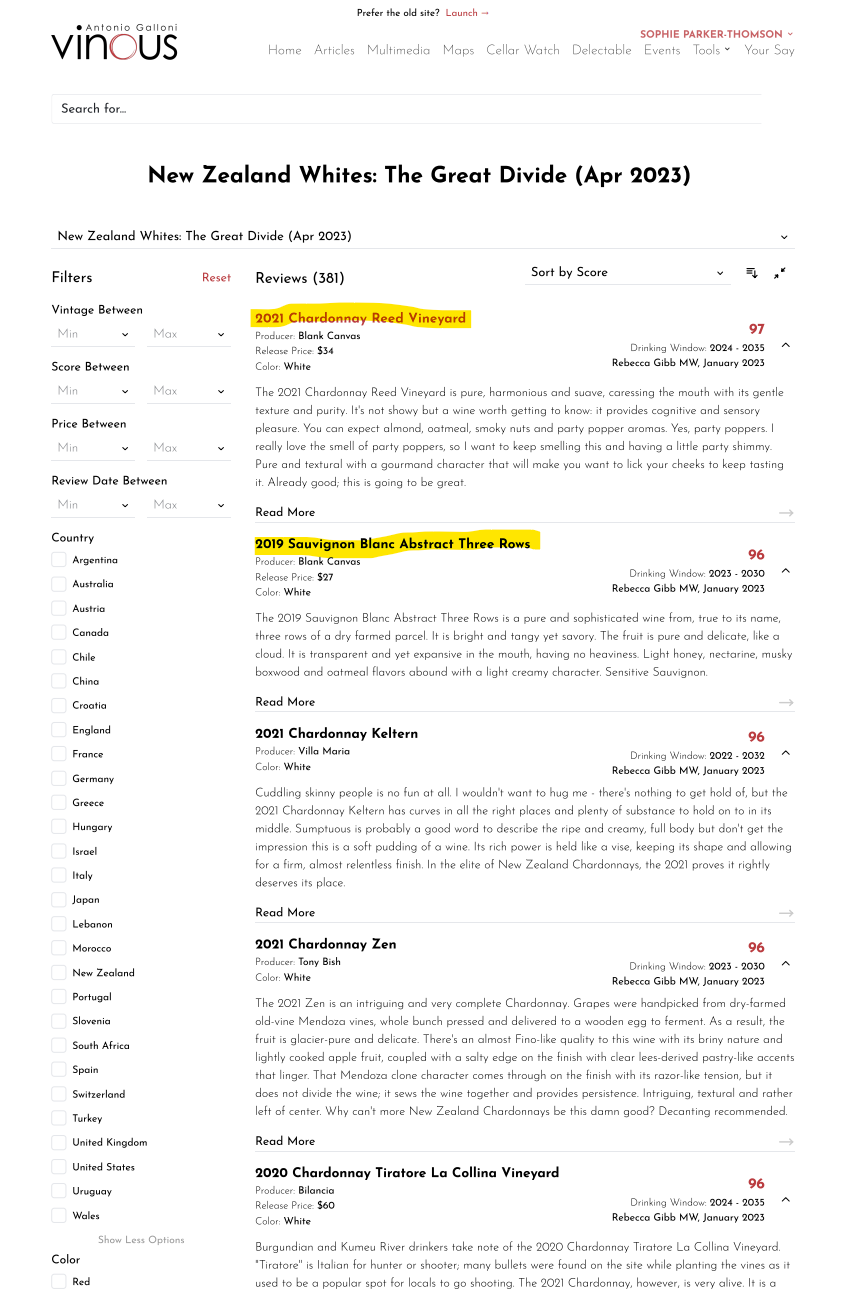Open the Cellar Watch menu item
This screenshot has height=1291, width=856.
click(523, 50)
